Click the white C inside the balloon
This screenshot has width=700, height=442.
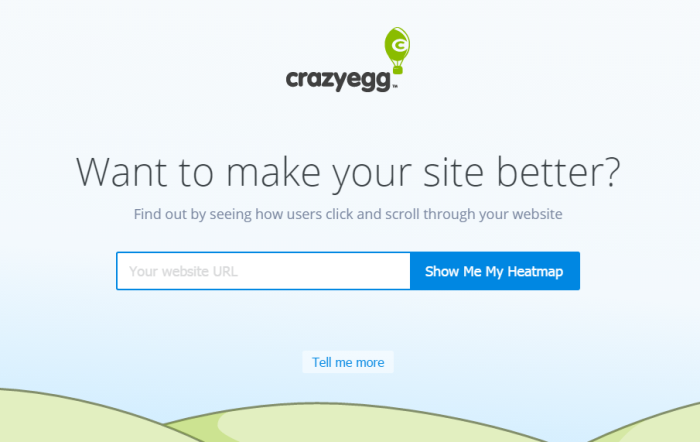(x=399, y=45)
